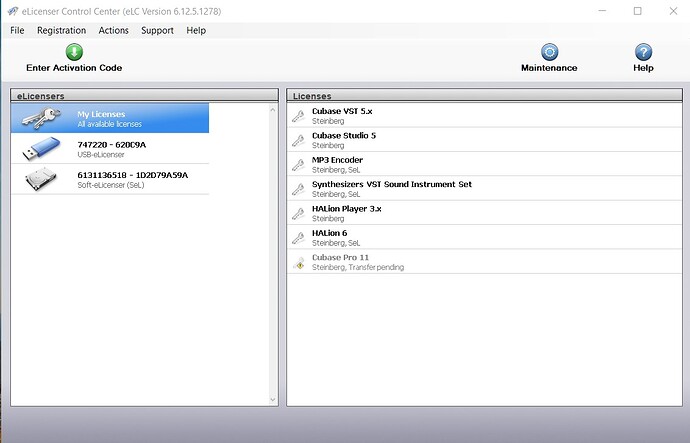
Task: Click the Licenses panel header
Action: [x=484, y=95]
